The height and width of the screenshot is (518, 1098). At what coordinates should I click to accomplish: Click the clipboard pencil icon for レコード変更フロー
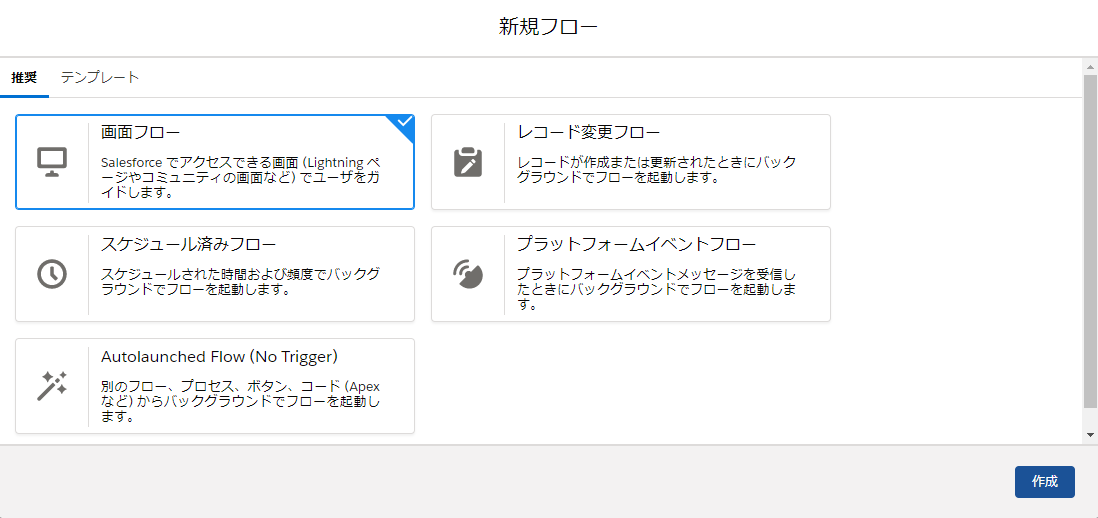[468, 162]
